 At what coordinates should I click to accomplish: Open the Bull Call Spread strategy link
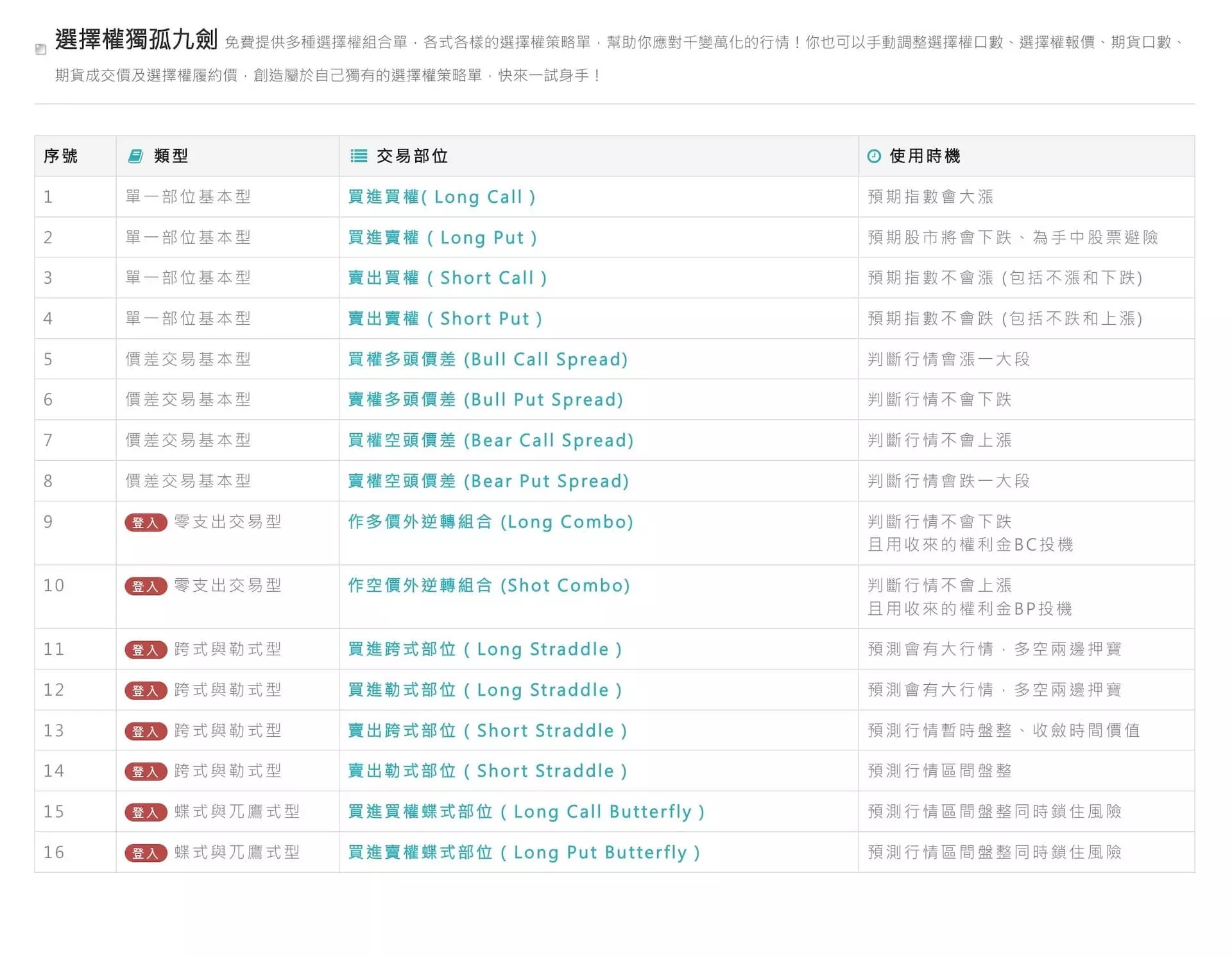point(486,359)
